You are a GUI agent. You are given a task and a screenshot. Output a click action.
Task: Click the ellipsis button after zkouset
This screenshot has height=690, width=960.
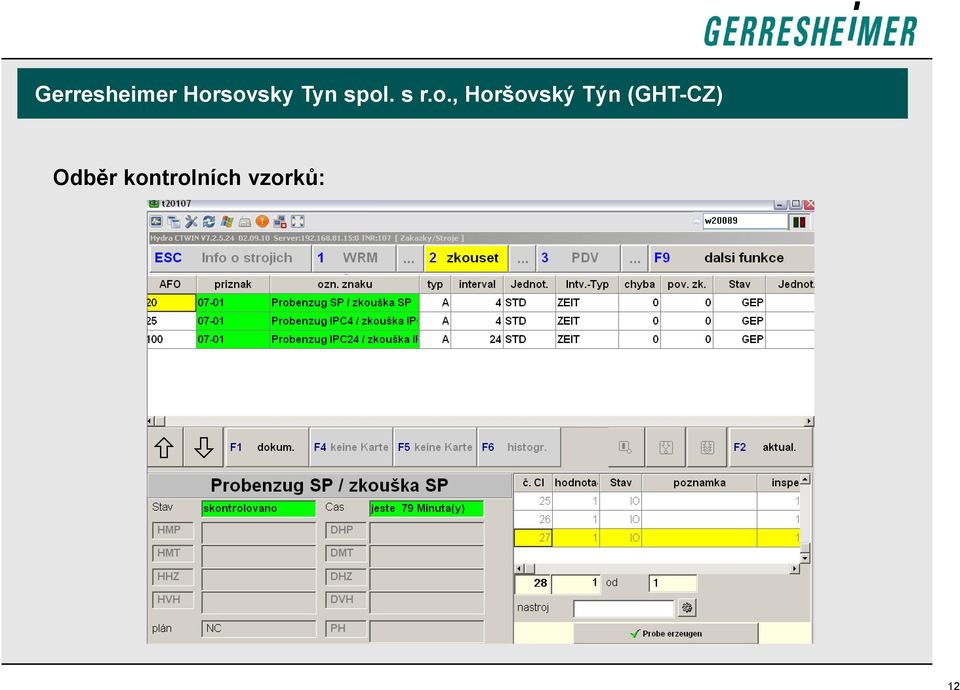522,258
